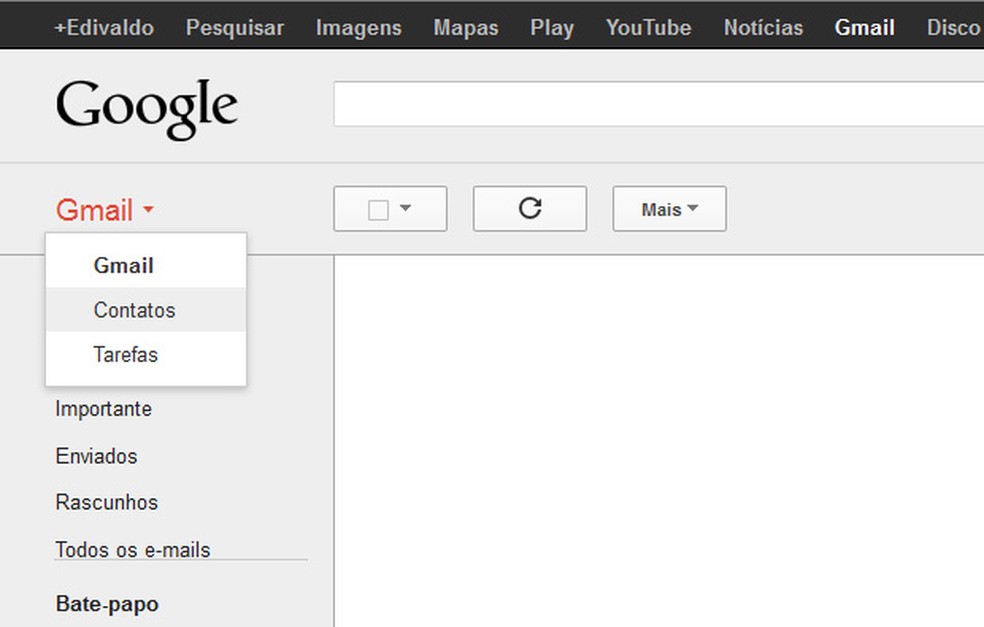Image resolution: width=984 pixels, height=627 pixels.
Task: Open Play in the top bar
Action: (552, 28)
